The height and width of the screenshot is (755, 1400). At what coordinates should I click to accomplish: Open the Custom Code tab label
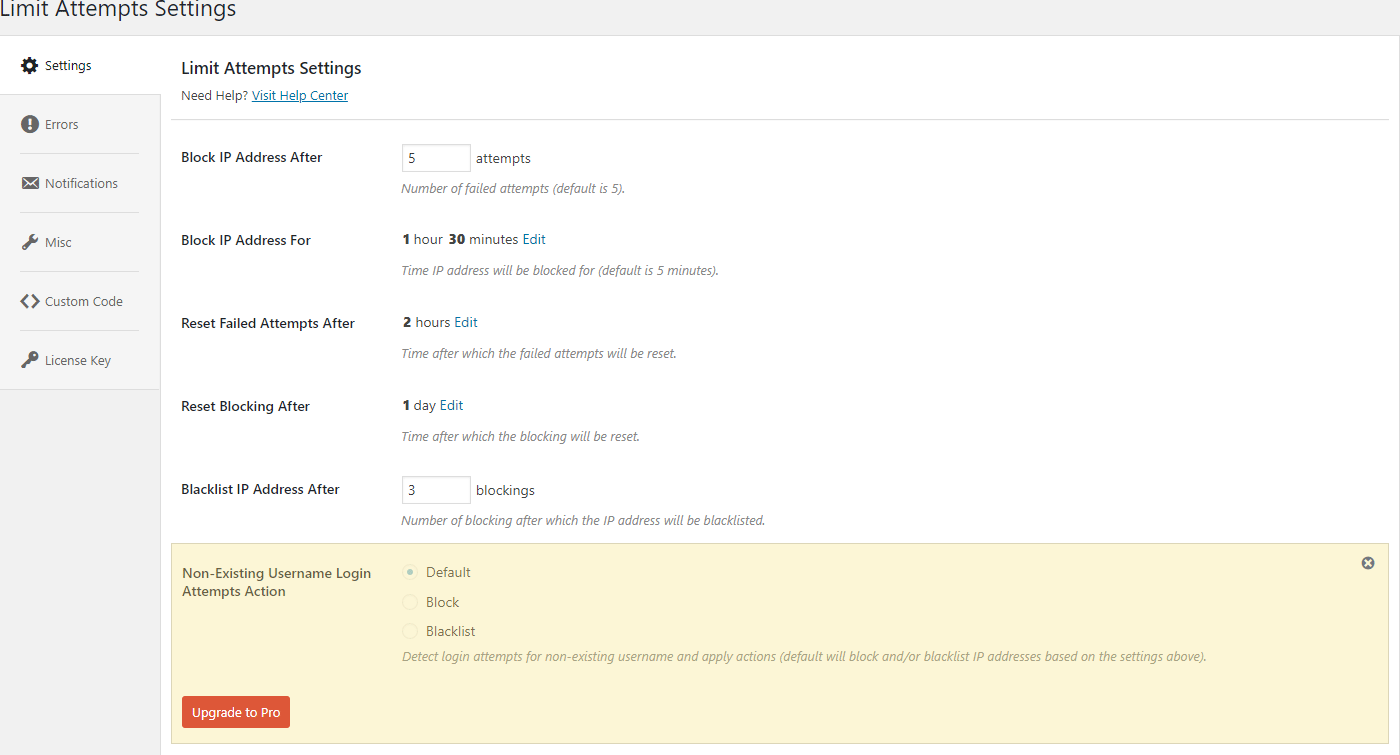click(84, 302)
